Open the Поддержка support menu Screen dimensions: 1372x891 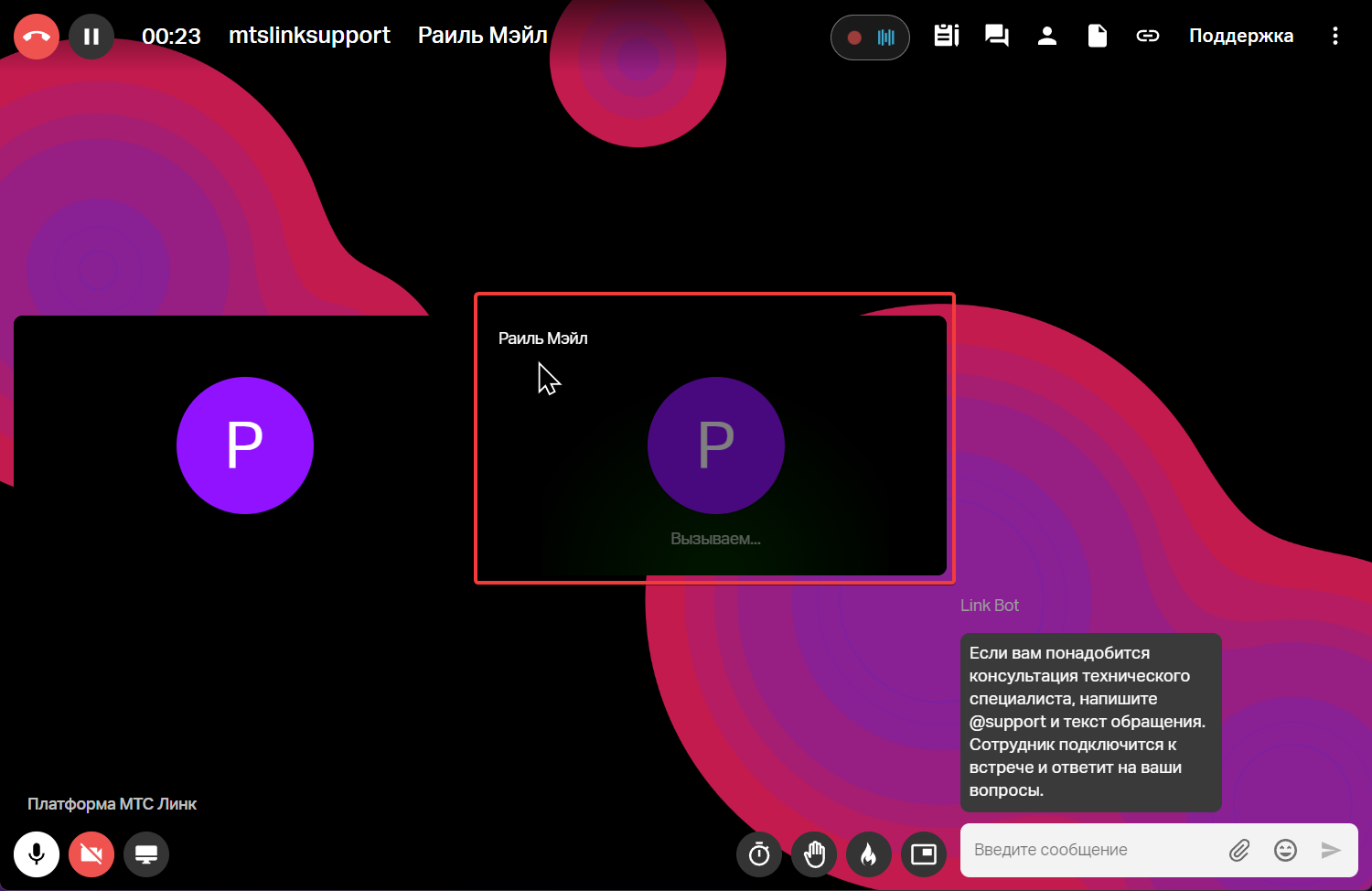(1240, 36)
